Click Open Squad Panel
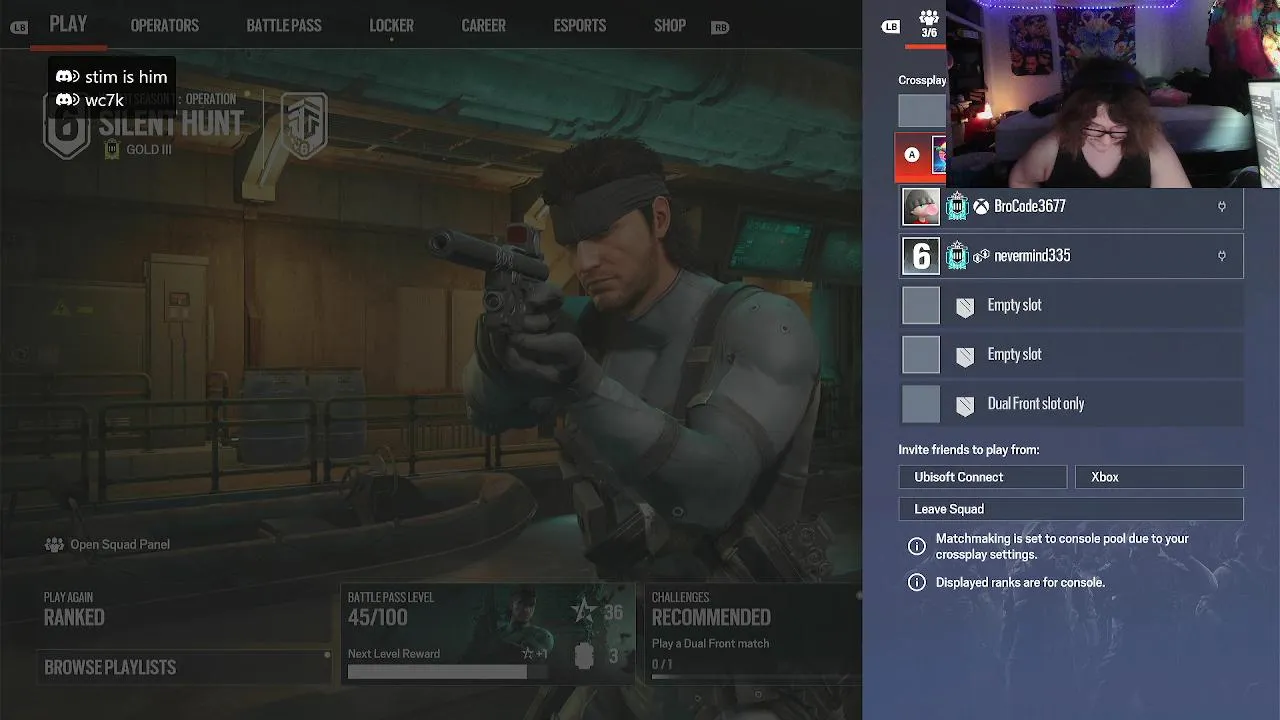The width and height of the screenshot is (1280, 720). [x=120, y=545]
